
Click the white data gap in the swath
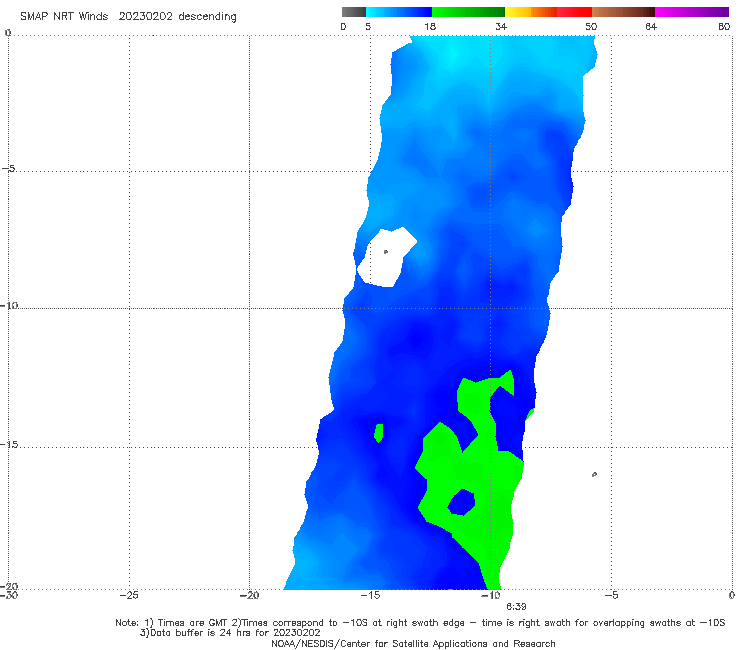[385, 257]
